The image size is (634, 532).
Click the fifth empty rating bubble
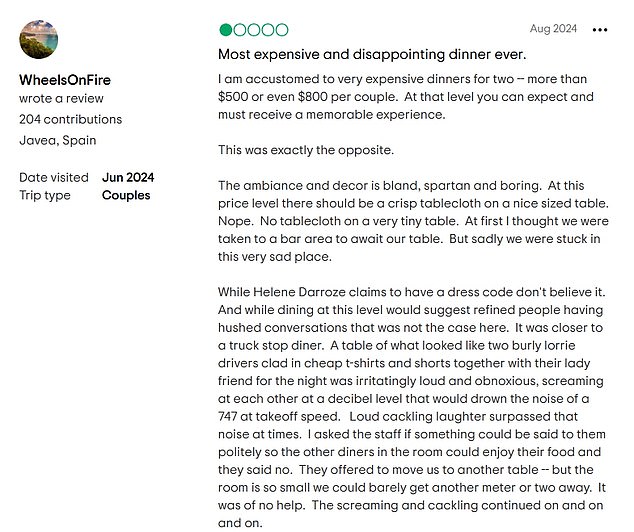pyautogui.click(x=282, y=30)
